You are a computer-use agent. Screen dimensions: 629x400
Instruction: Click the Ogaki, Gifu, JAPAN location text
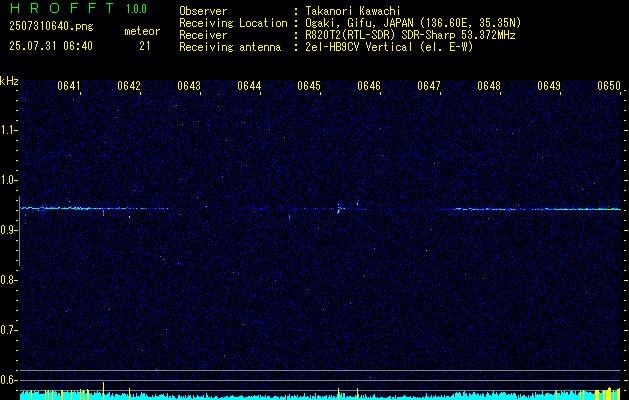413,23
